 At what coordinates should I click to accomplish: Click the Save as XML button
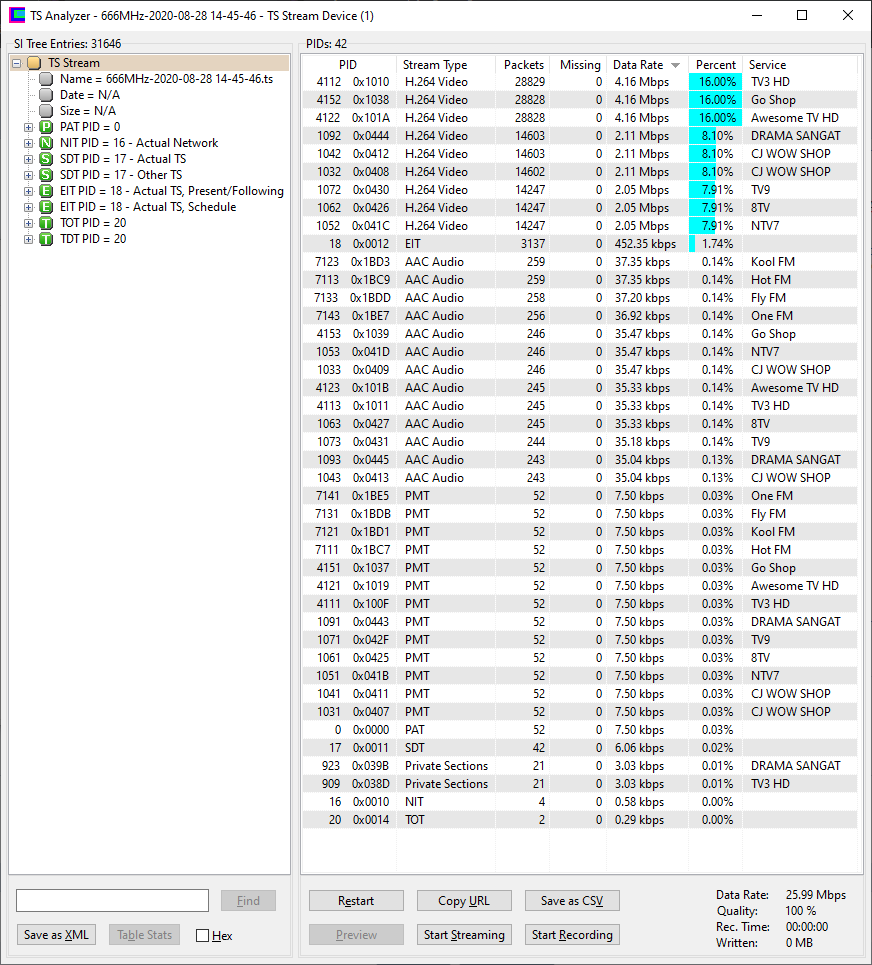(57, 935)
